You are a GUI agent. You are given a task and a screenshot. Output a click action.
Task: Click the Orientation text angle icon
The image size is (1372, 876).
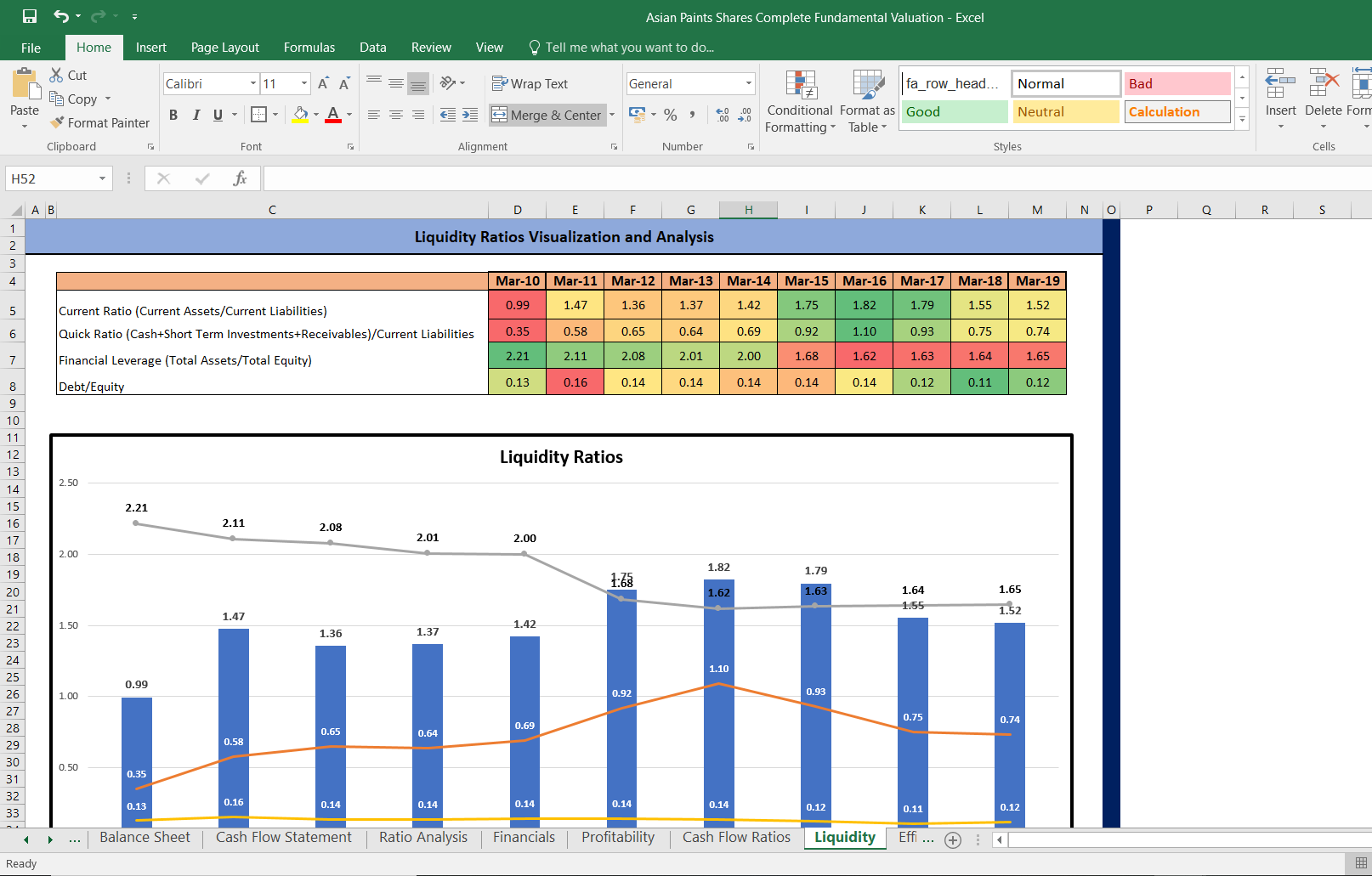448,83
